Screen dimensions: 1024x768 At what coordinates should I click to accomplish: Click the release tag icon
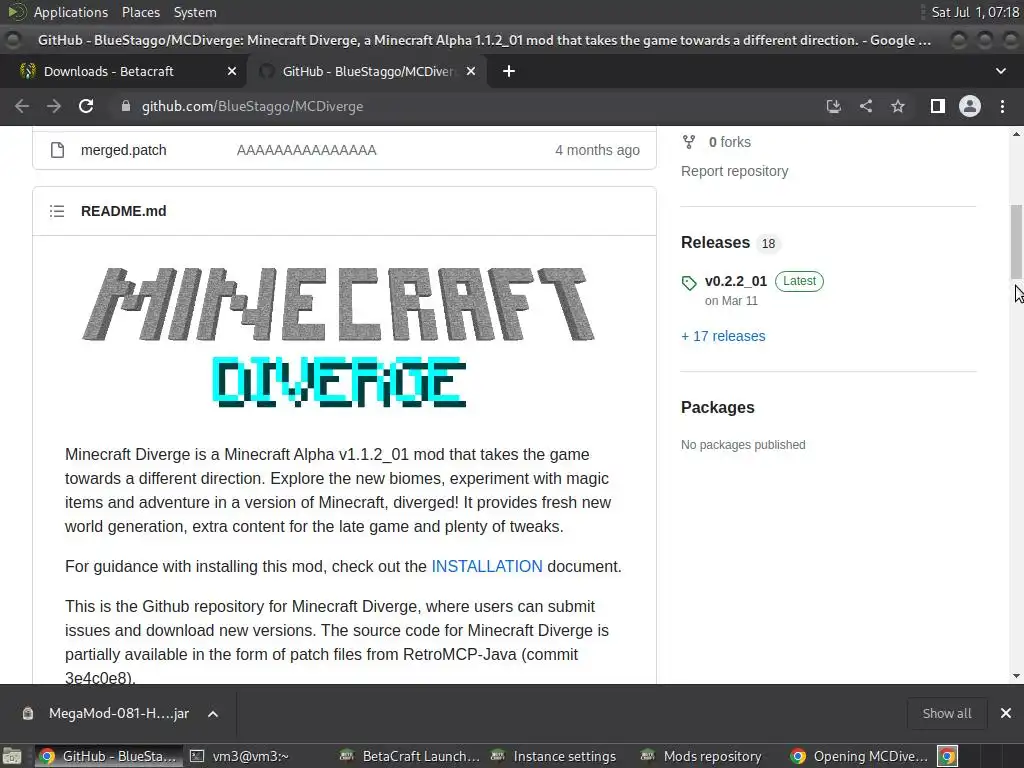pyautogui.click(x=689, y=283)
